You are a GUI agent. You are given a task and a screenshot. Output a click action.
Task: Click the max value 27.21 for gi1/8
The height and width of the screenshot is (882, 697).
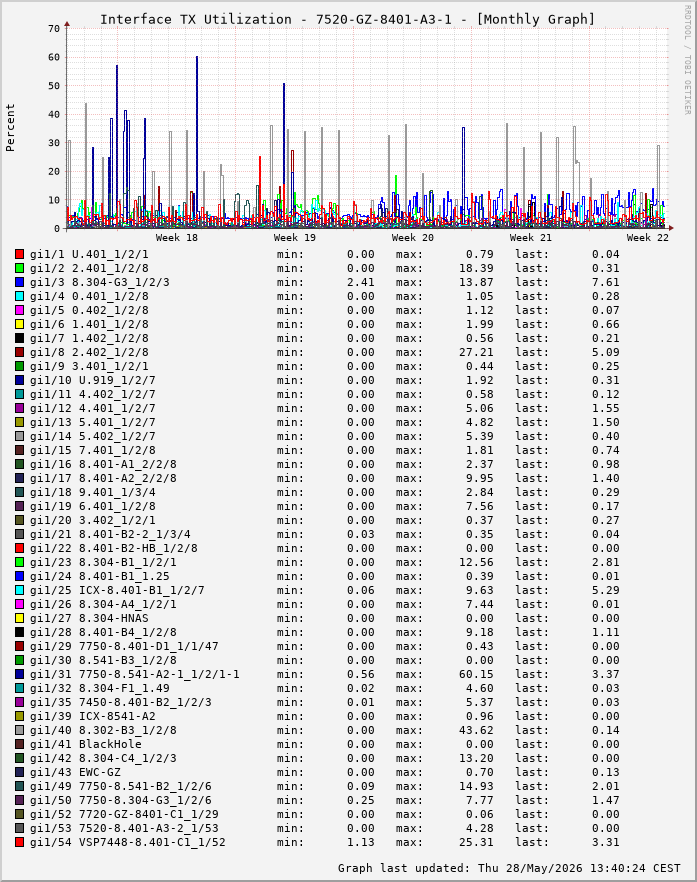pyautogui.click(x=476, y=353)
